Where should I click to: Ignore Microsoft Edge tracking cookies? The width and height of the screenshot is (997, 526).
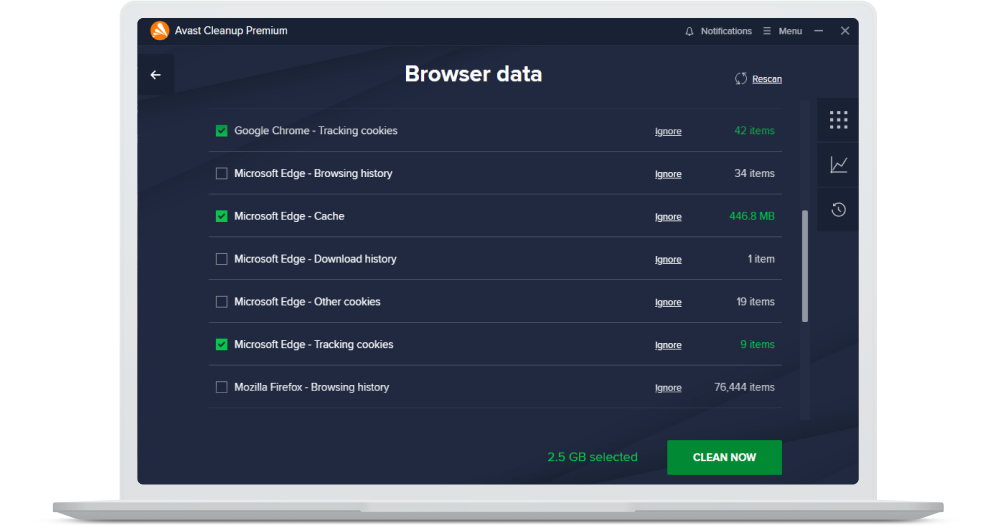[668, 345]
